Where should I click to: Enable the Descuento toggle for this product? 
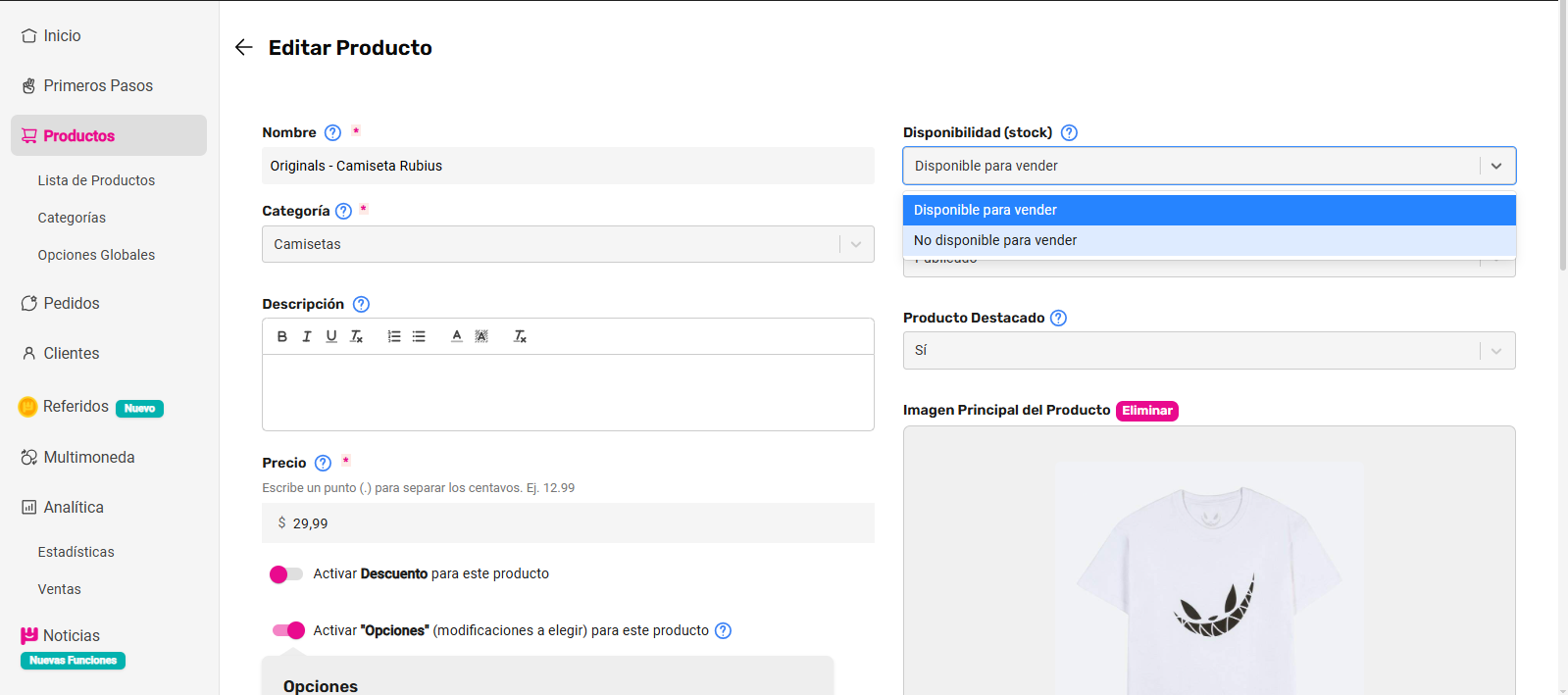pyautogui.click(x=286, y=574)
